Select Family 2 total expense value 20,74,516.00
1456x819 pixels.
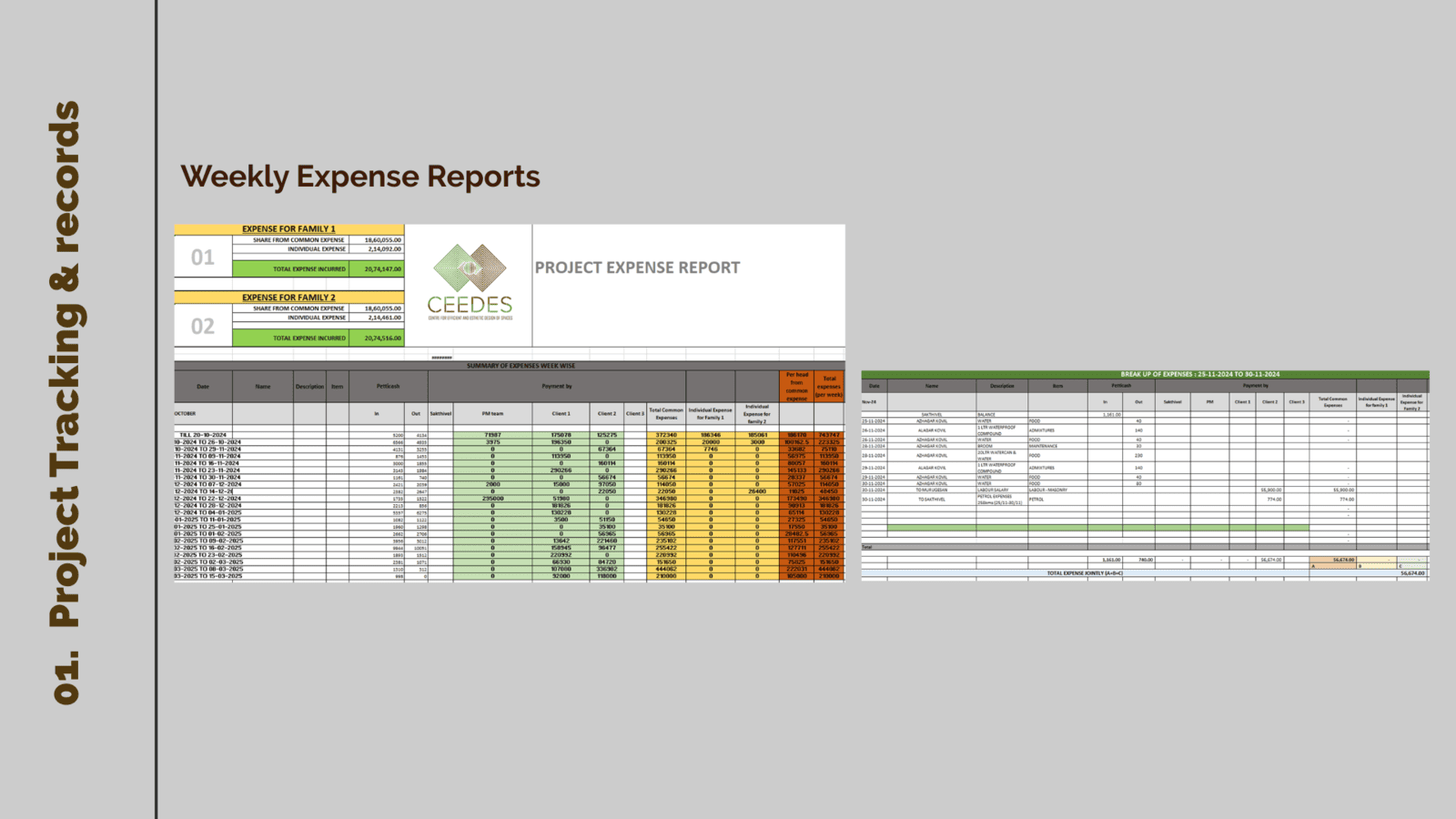pos(382,339)
